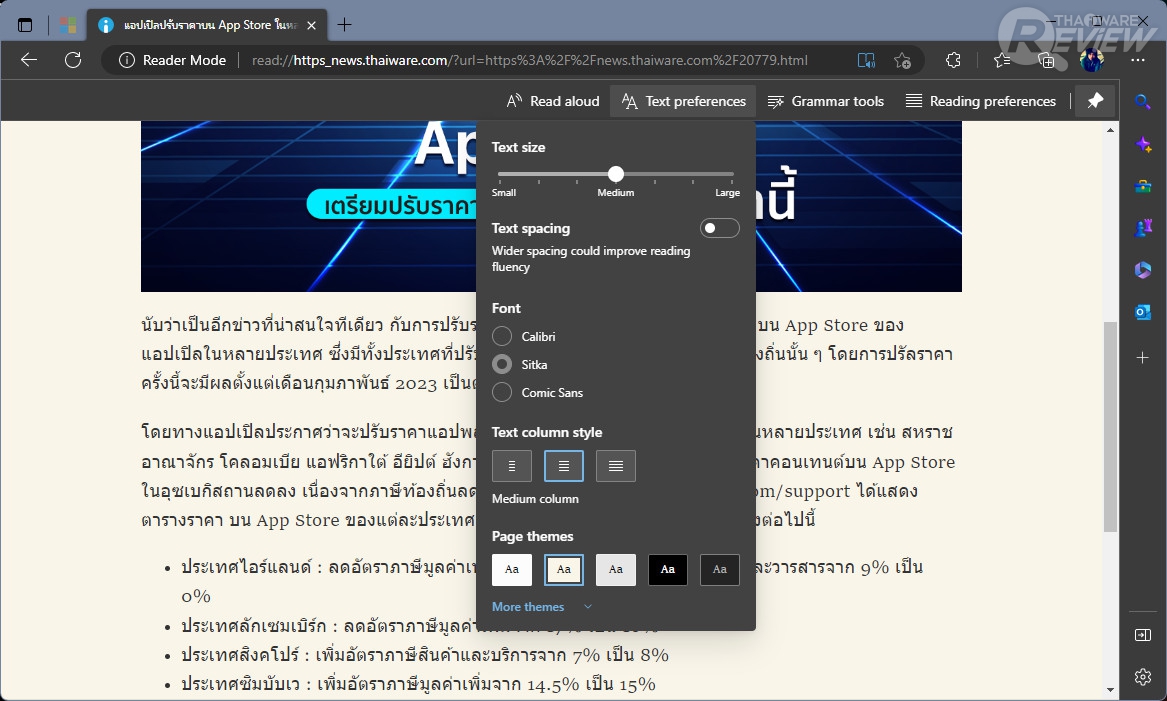This screenshot has height=701, width=1167.
Task: Click the address bar URL field
Action: point(529,60)
